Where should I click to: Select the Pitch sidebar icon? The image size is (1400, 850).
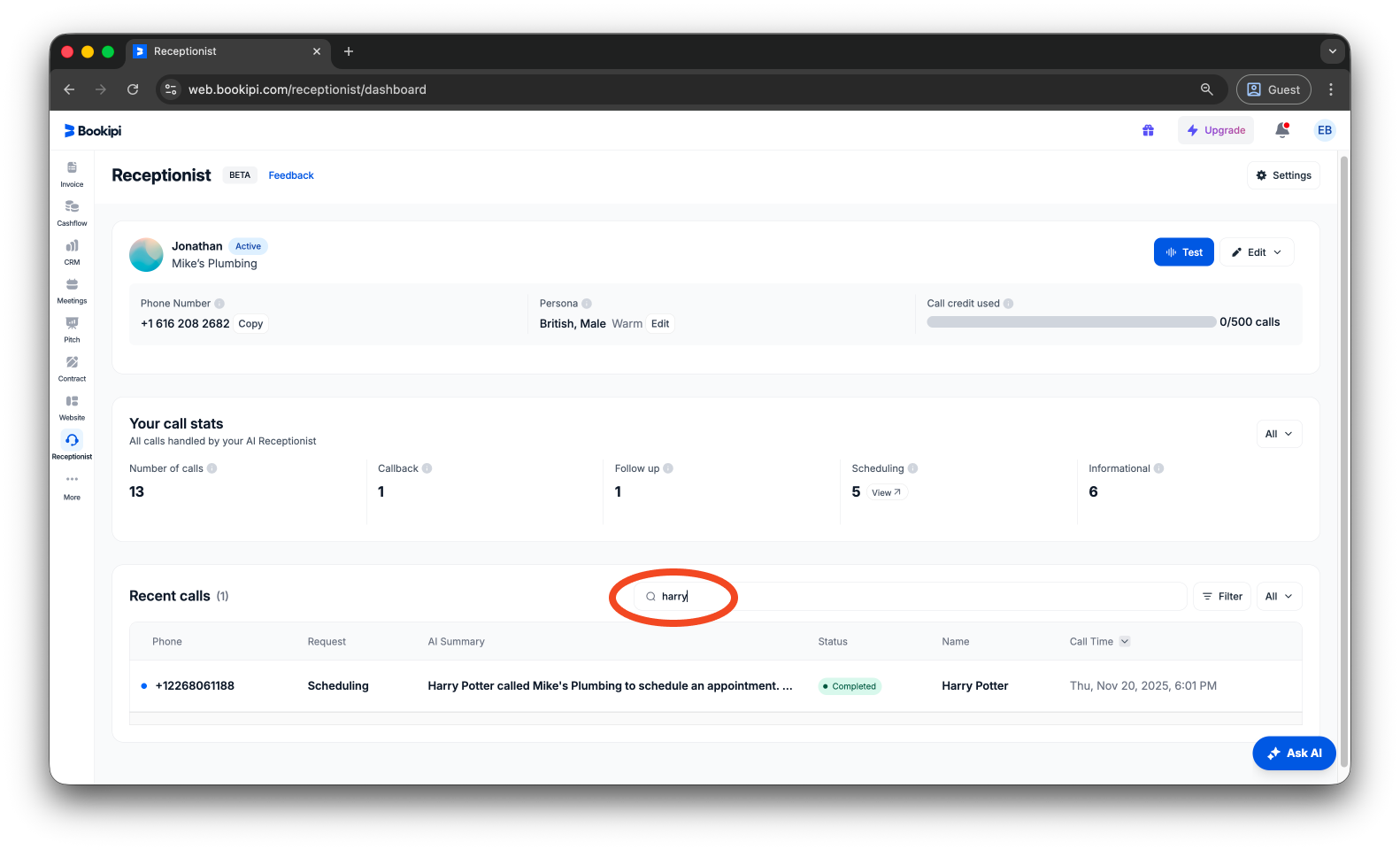coord(72,329)
